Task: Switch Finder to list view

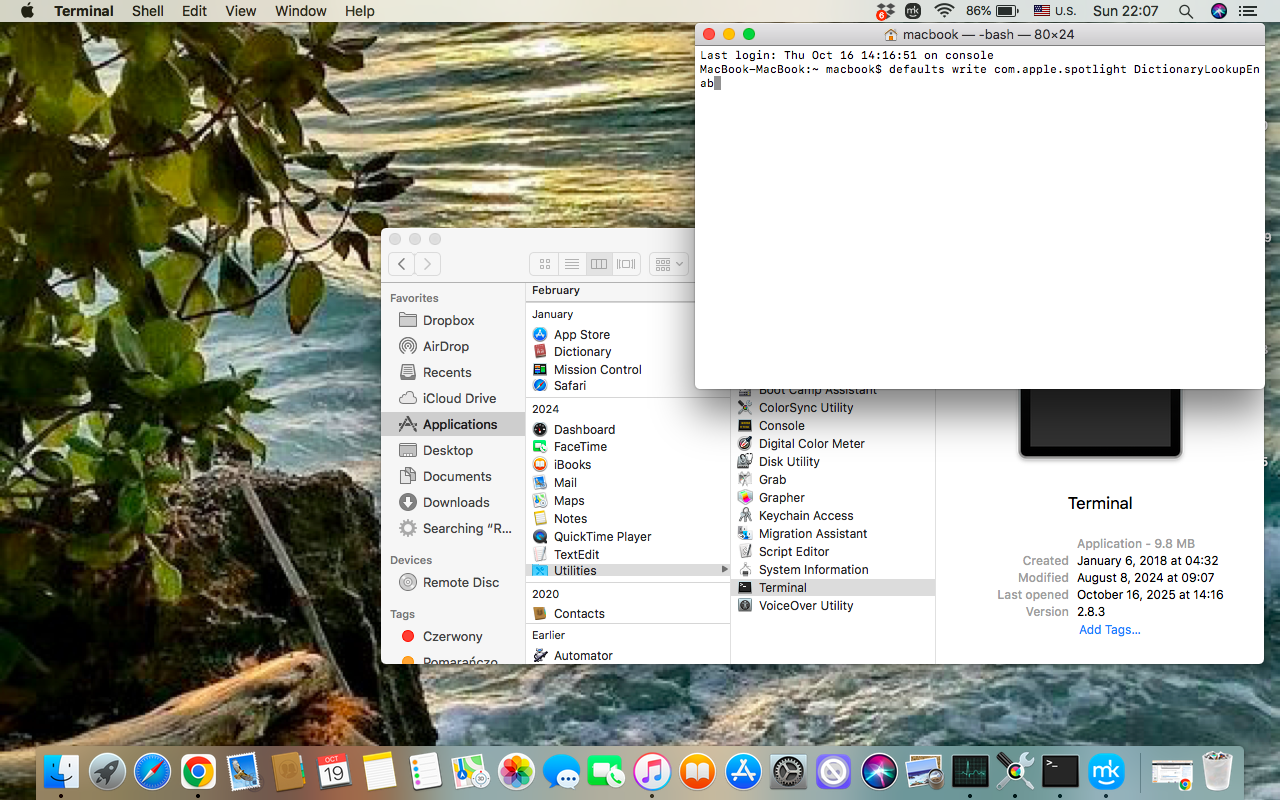Action: pos(571,264)
